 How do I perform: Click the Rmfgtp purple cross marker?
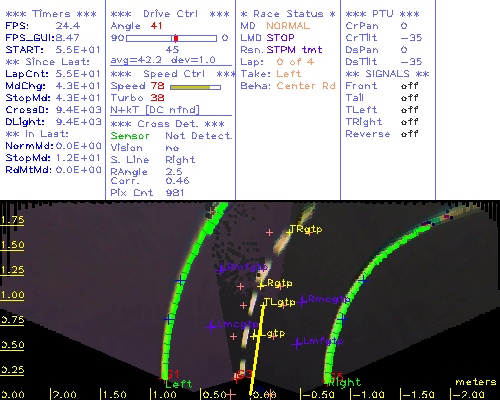221,269
